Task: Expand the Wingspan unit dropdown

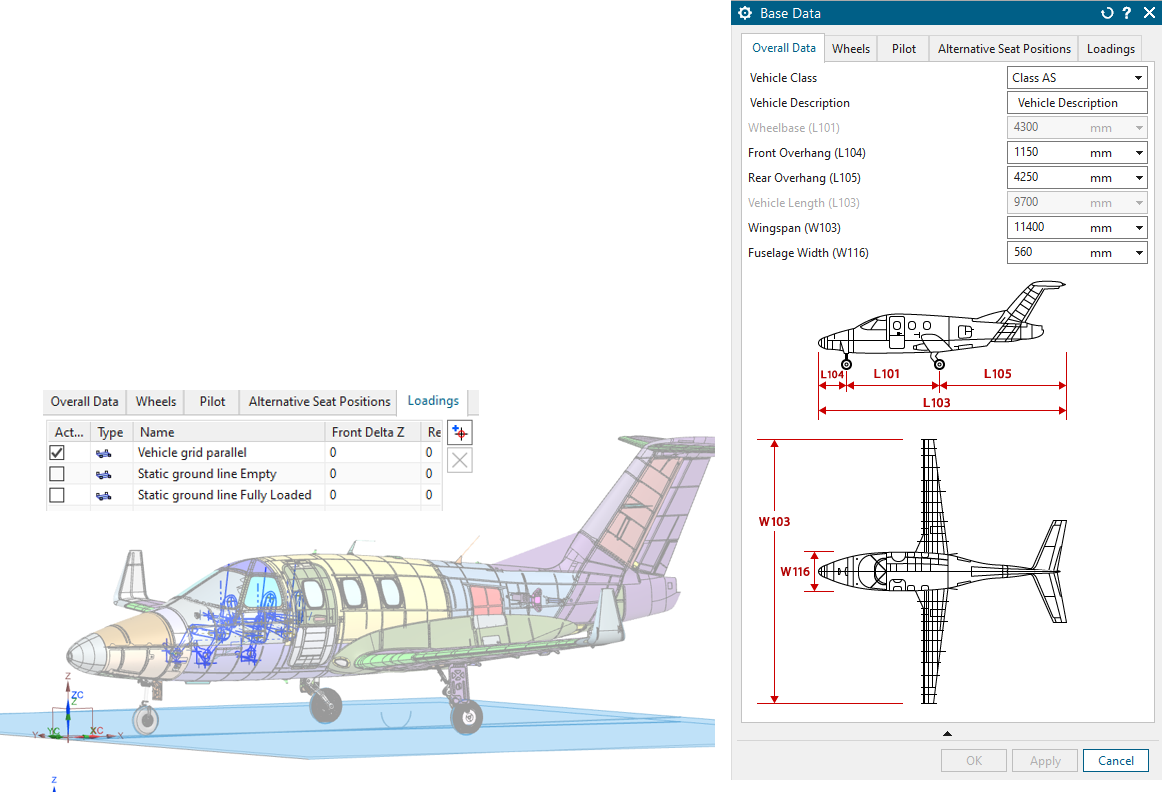Action: click(1139, 226)
